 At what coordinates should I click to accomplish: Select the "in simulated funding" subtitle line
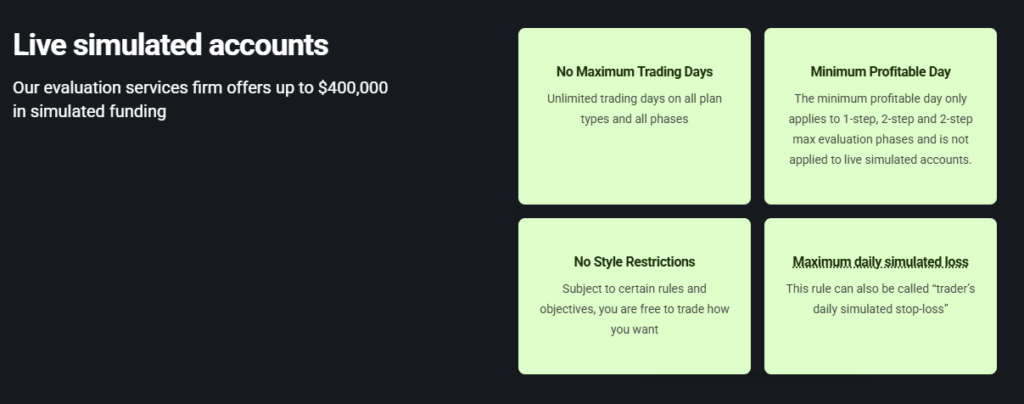(x=89, y=112)
